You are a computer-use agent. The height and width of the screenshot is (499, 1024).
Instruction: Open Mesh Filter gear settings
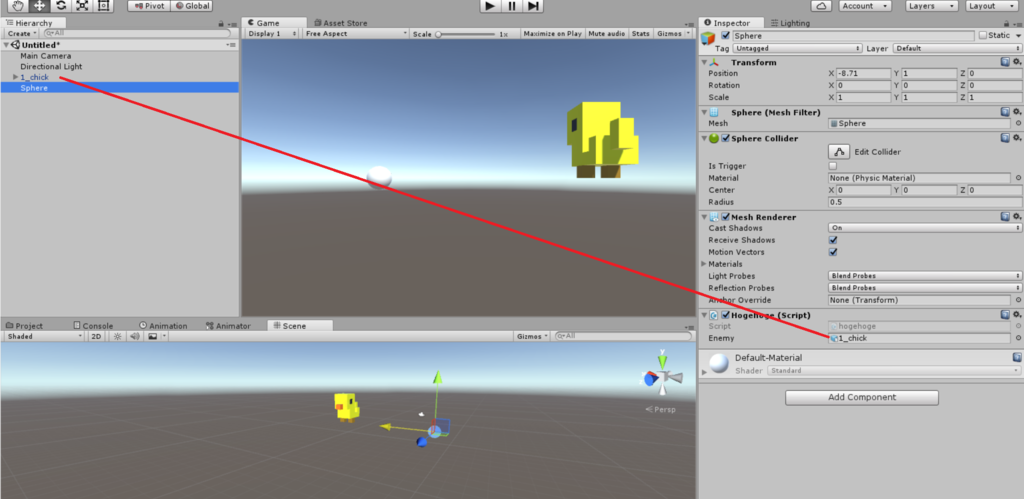tap(1017, 112)
